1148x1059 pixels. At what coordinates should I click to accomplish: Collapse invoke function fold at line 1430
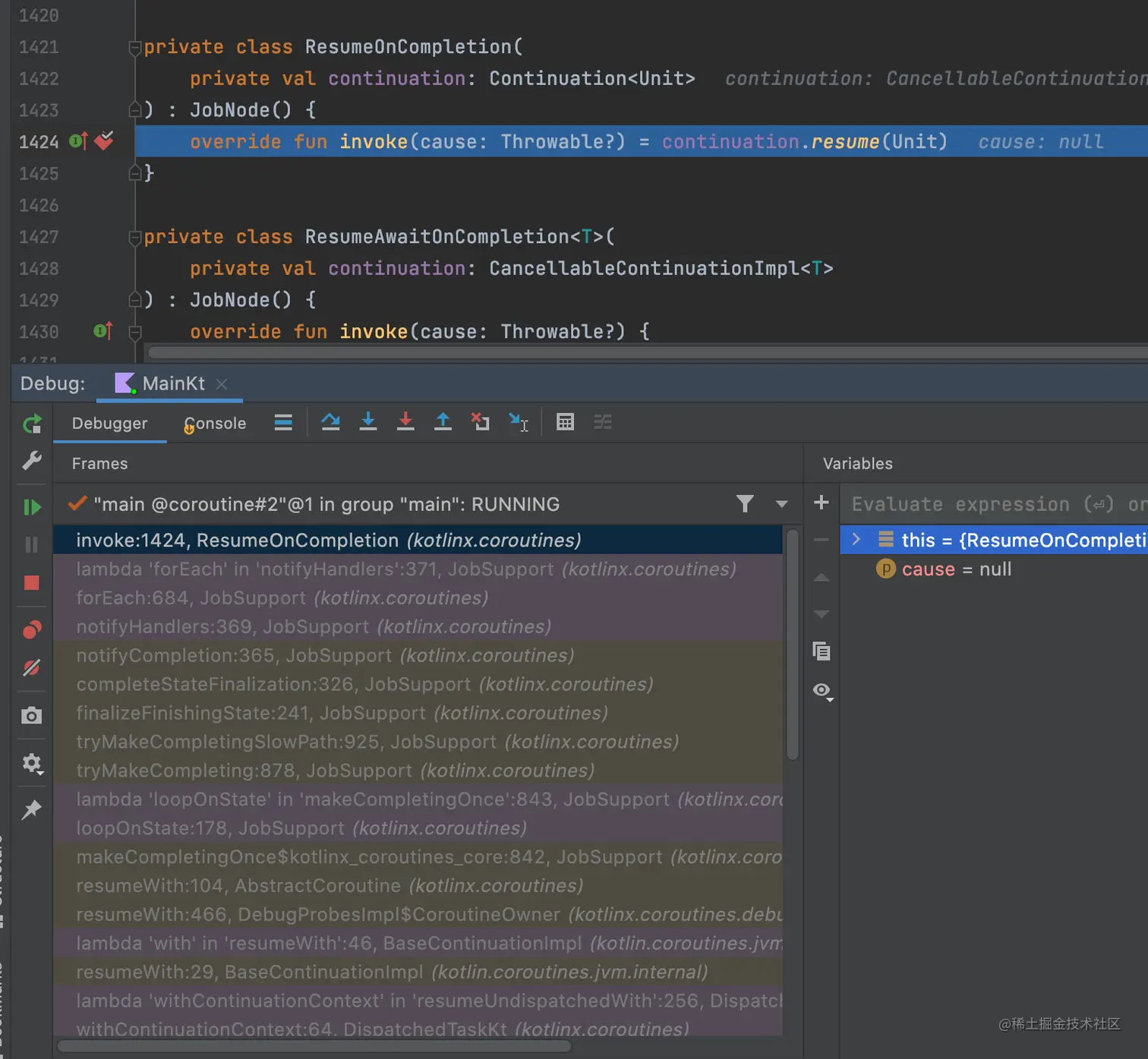(135, 332)
